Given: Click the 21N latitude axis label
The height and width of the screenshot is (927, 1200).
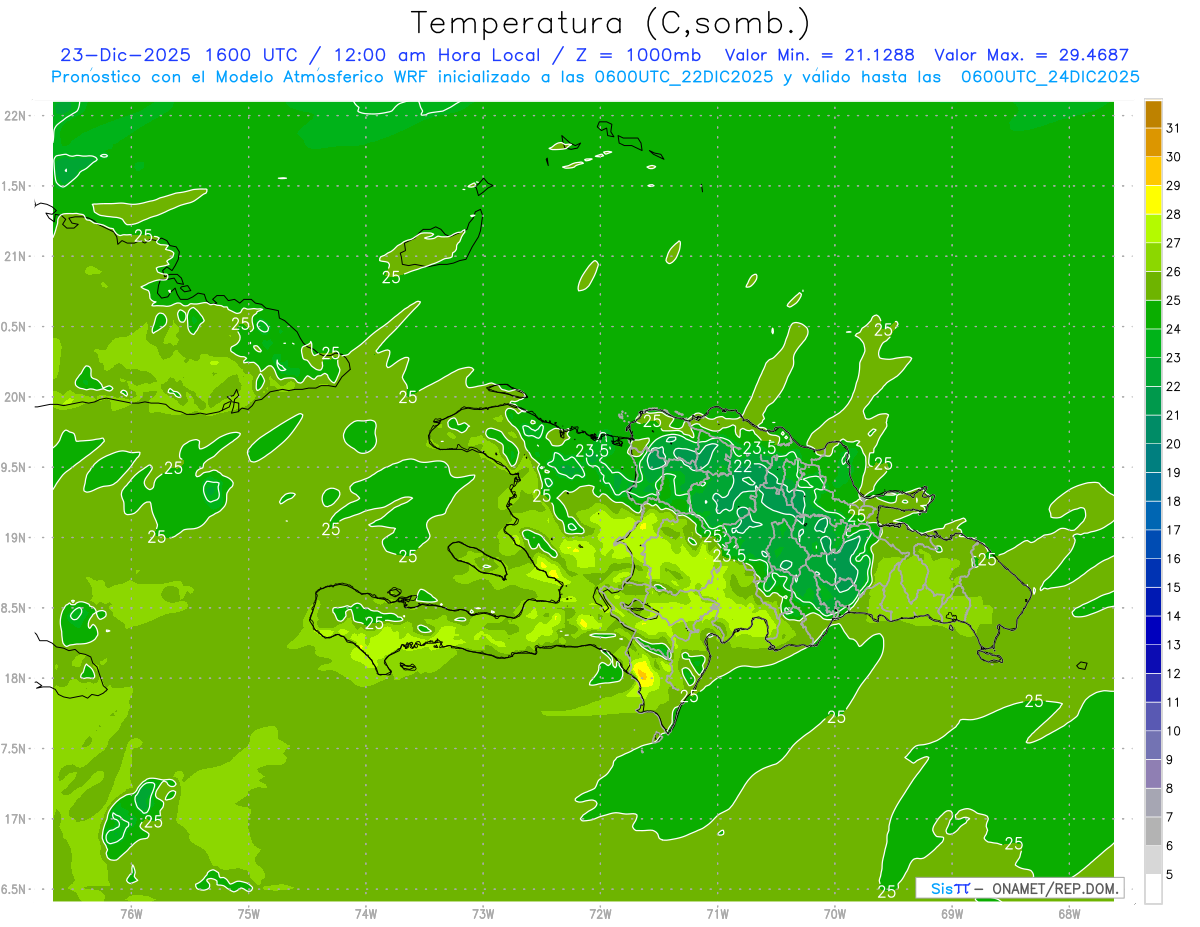Looking at the screenshot, I should coord(16,256).
